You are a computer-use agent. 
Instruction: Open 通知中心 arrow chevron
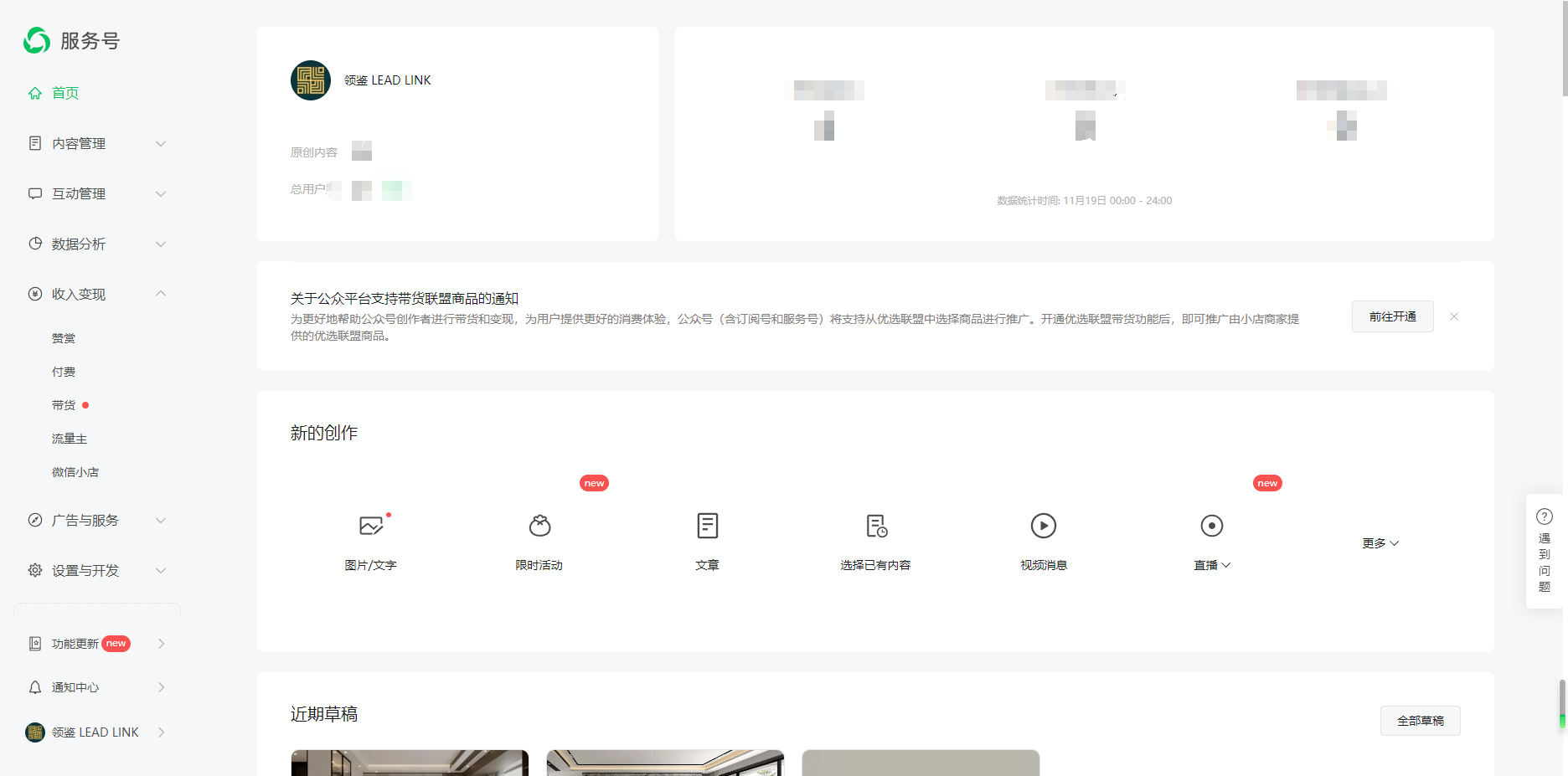(x=162, y=687)
